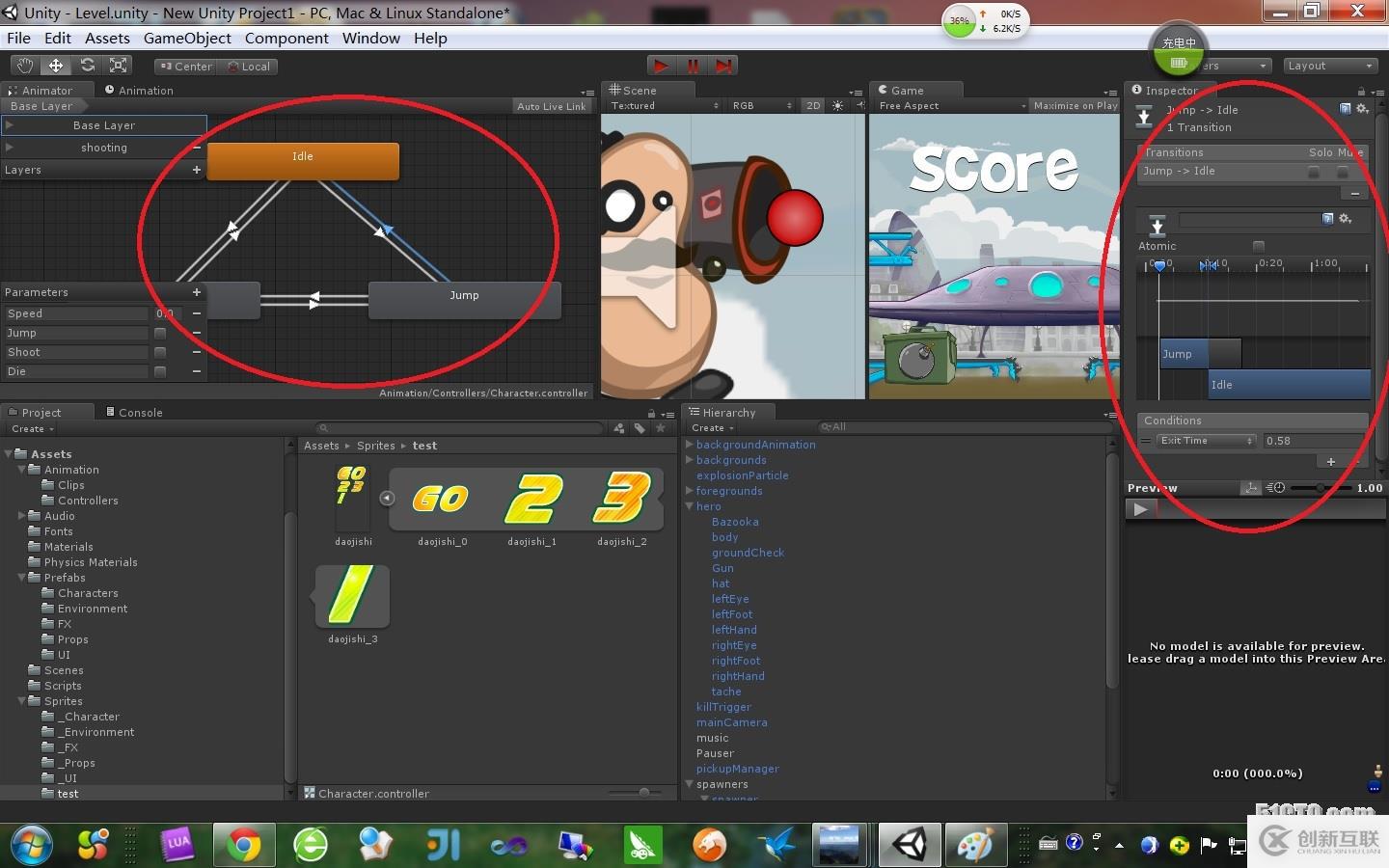Remove the Speed parameter with minus
Viewport: 1389px width, 868px height.
[197, 313]
